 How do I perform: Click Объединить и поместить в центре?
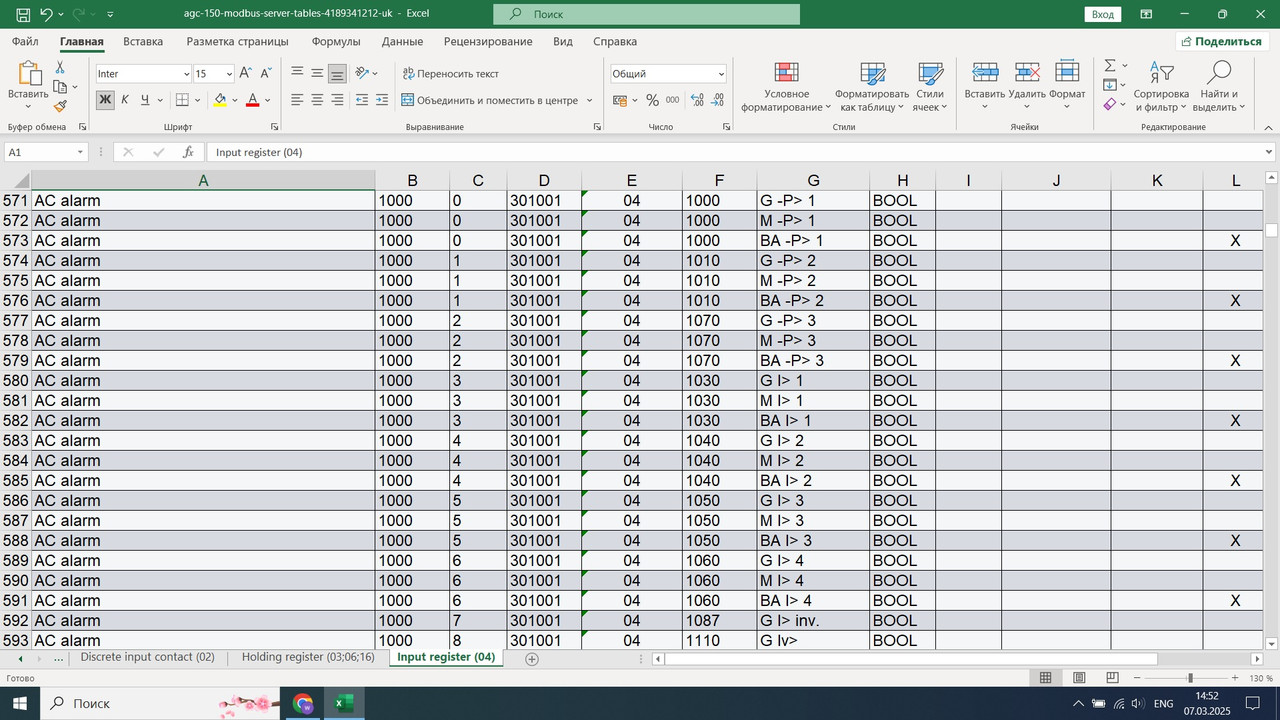click(x=490, y=100)
